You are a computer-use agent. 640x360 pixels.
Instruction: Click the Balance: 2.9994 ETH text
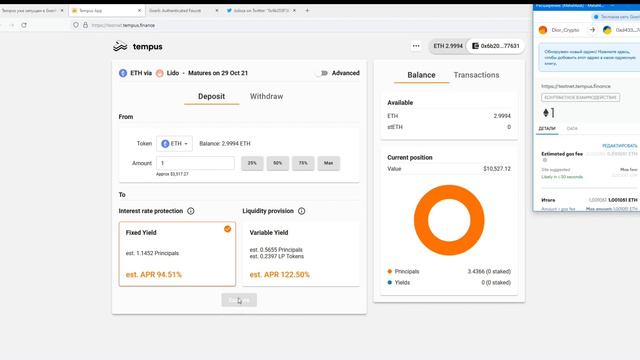coord(225,144)
